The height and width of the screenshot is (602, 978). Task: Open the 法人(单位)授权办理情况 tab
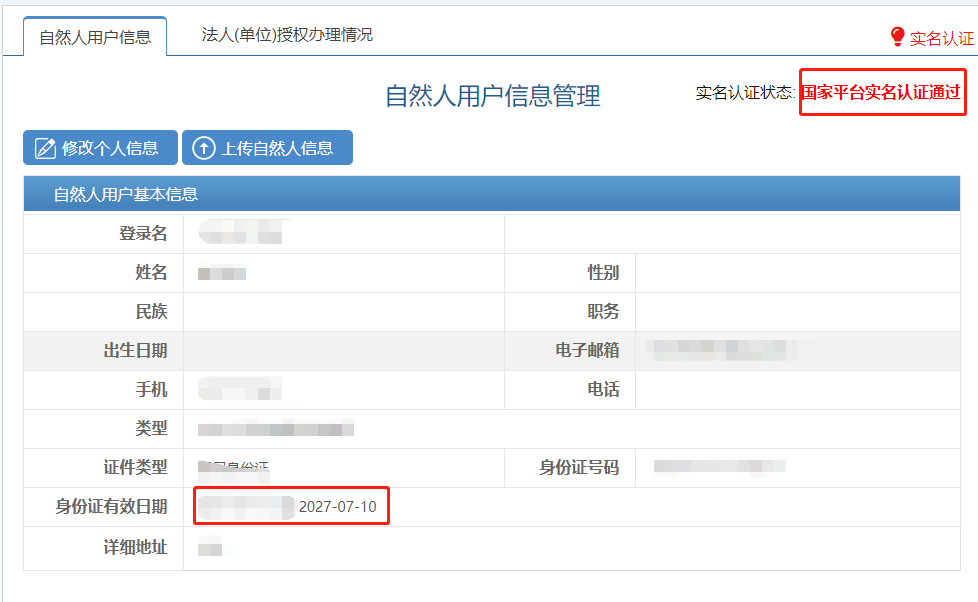point(287,34)
